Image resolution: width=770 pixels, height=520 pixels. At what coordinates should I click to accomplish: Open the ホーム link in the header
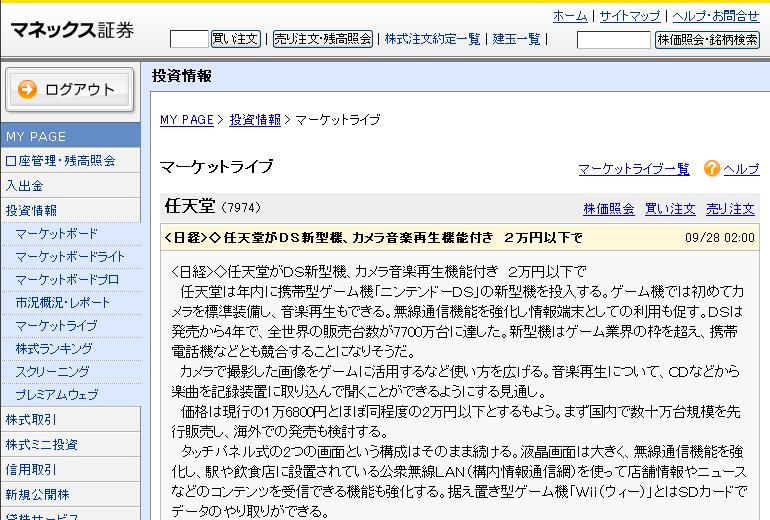[x=570, y=16]
